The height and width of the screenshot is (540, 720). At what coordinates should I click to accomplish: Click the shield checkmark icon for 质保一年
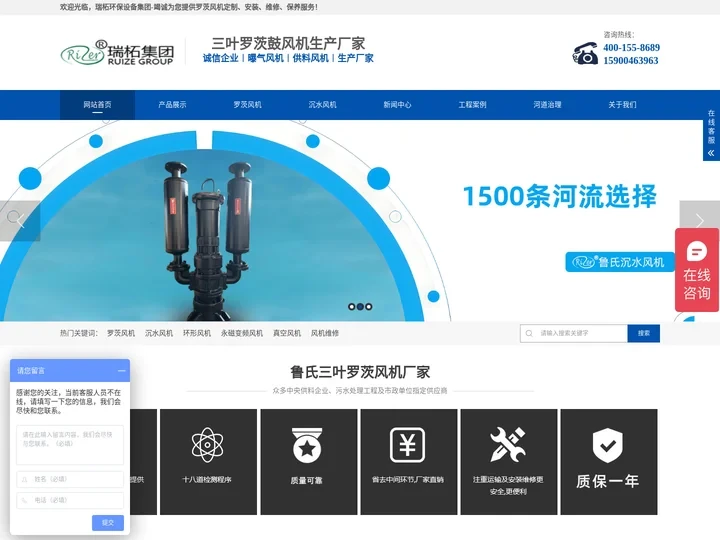click(608, 445)
